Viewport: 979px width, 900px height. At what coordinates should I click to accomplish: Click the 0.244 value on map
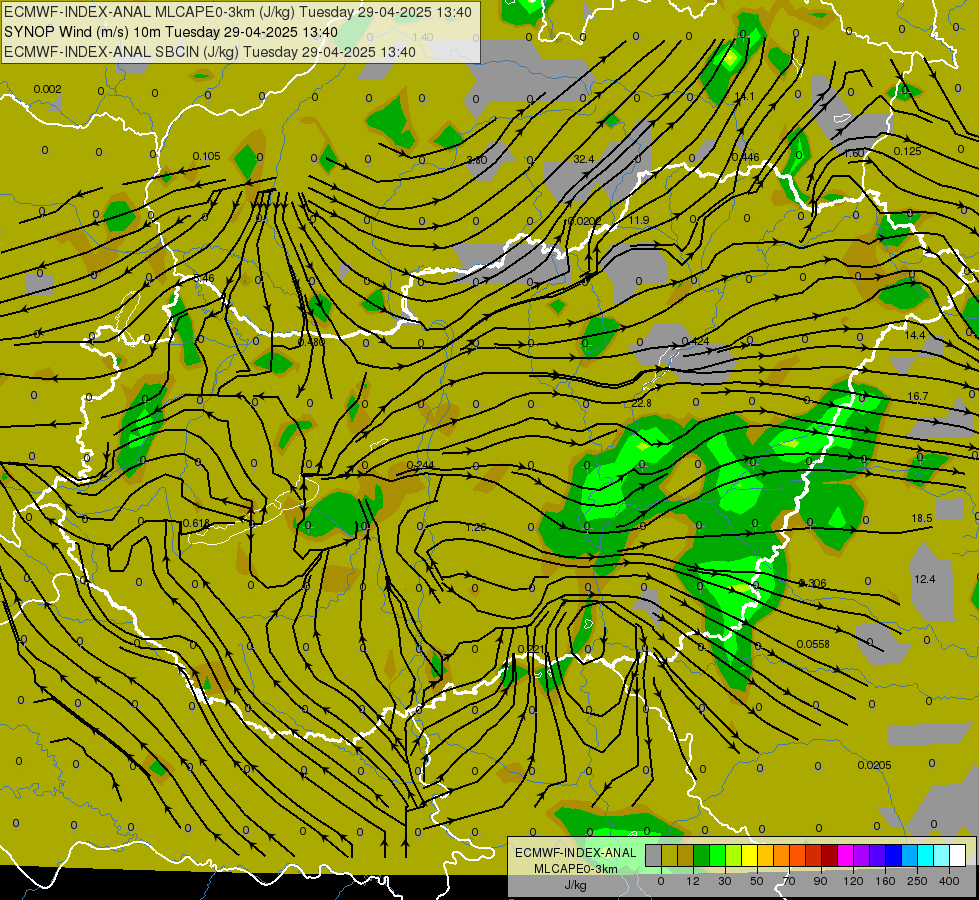[x=420, y=465]
